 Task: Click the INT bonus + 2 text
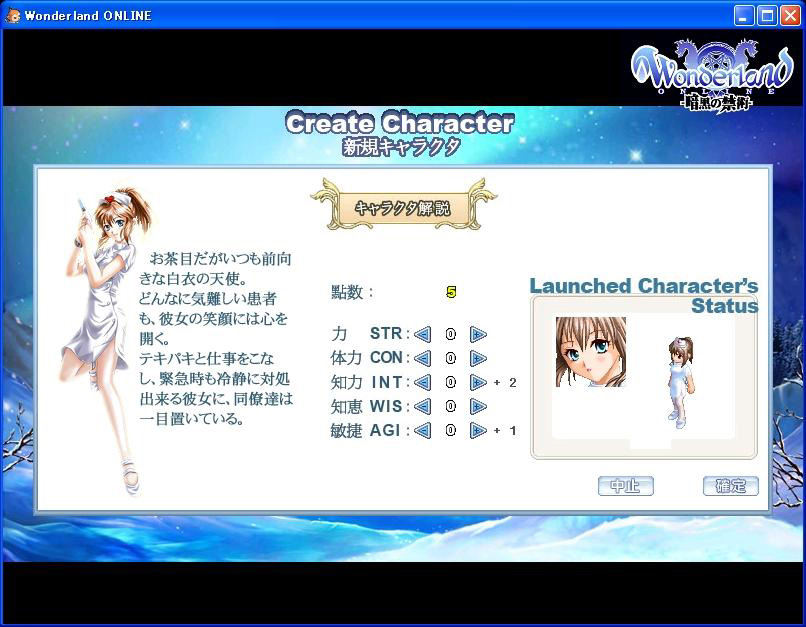click(x=505, y=382)
